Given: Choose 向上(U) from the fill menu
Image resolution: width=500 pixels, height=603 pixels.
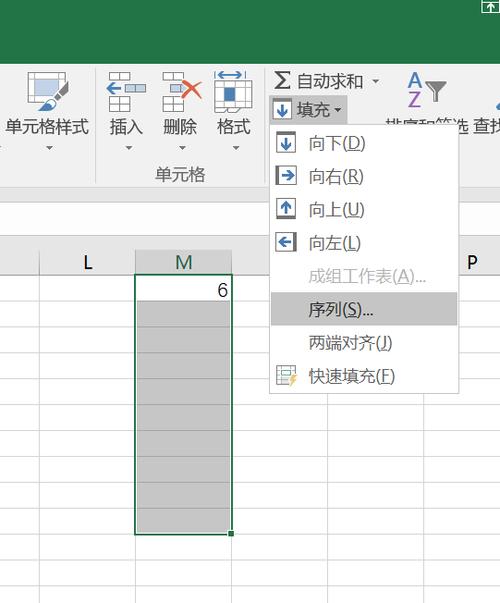Looking at the screenshot, I should (364, 209).
